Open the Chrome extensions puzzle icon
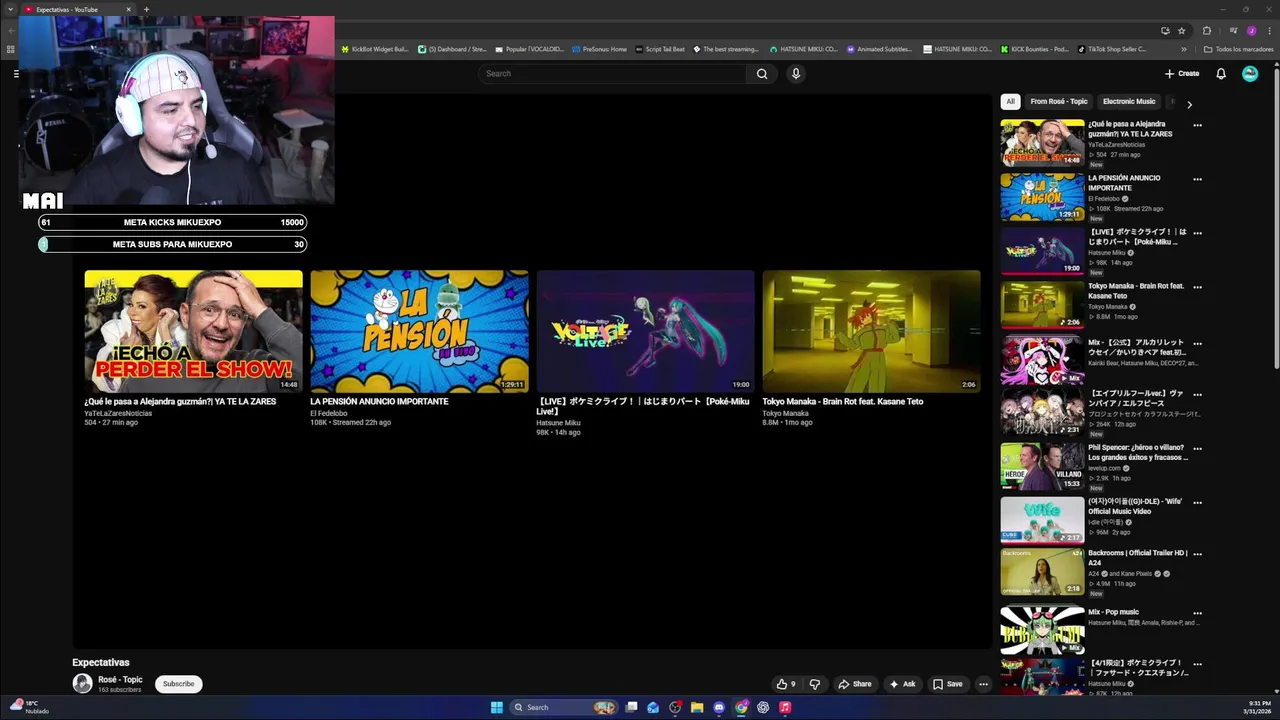 (x=1207, y=30)
